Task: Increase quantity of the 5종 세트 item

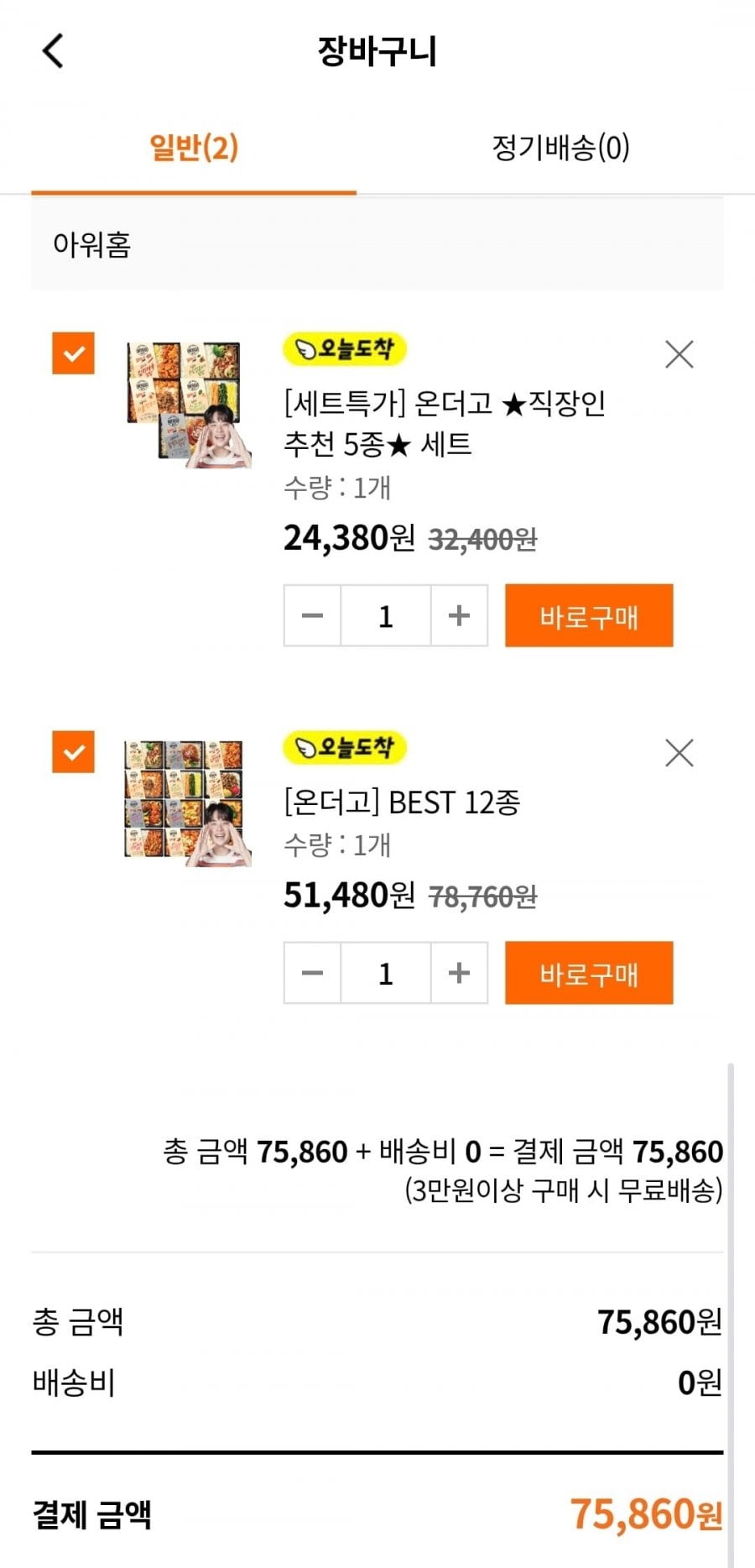Action: coord(459,616)
